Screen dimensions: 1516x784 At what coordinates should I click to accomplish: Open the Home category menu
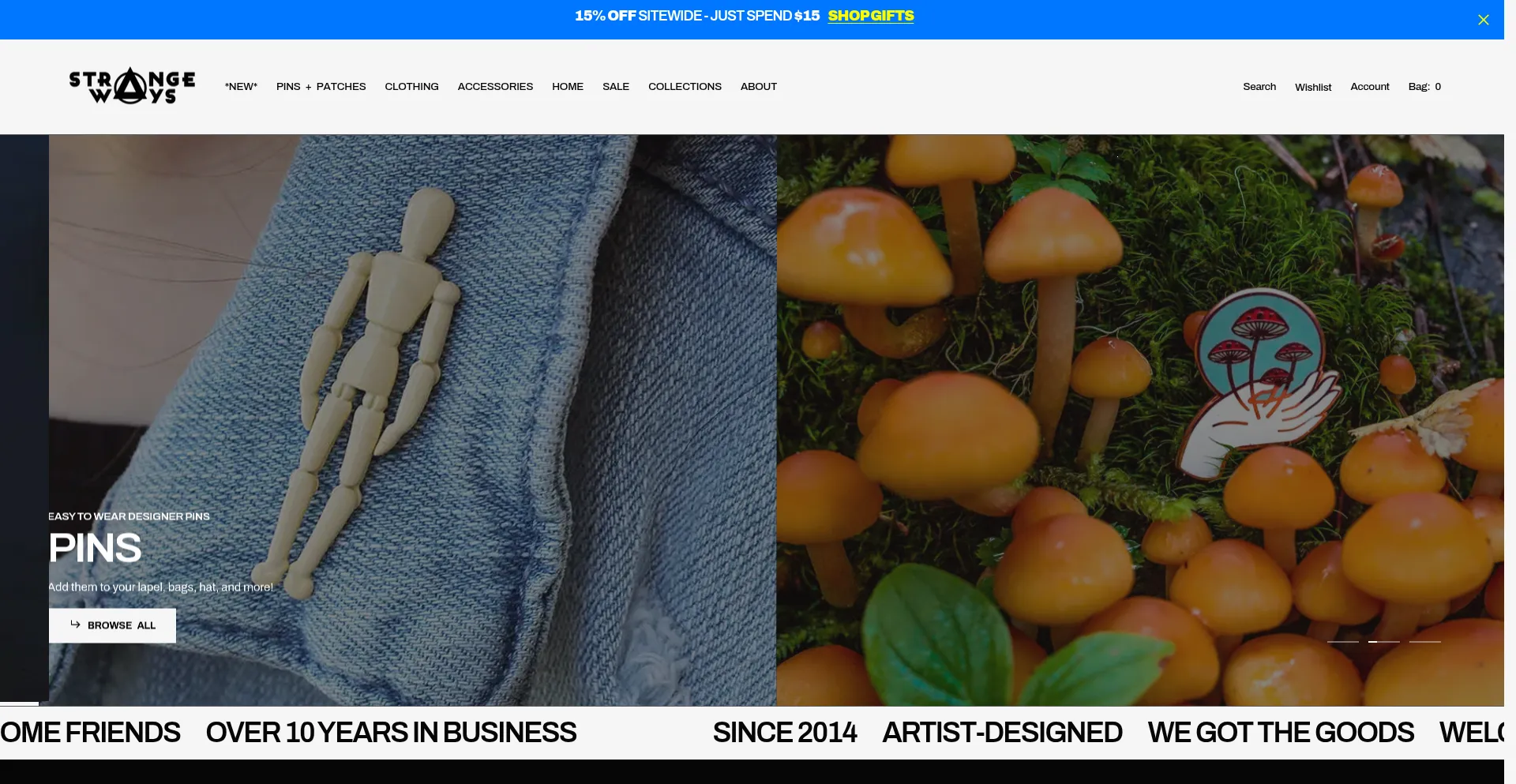coord(567,87)
